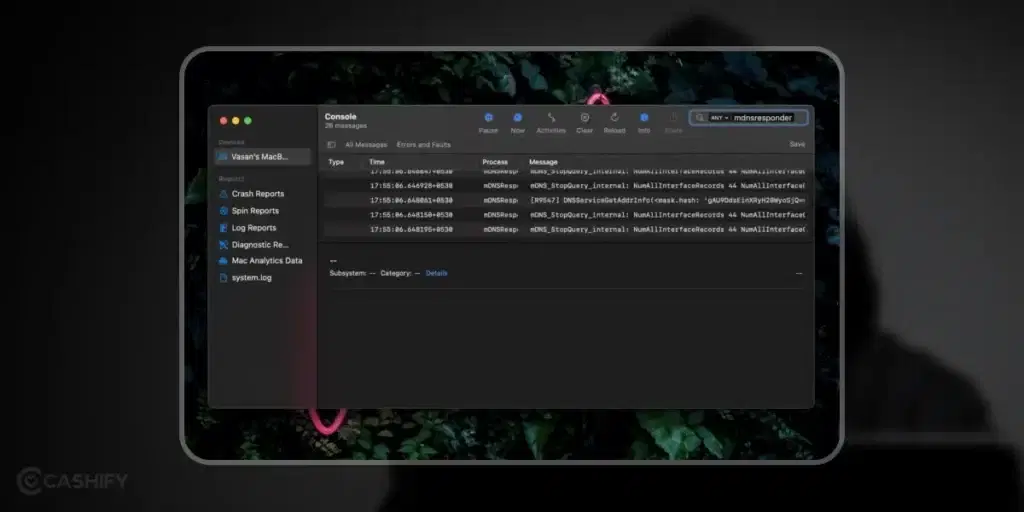Select the Errors and Faults filter

tap(424, 145)
